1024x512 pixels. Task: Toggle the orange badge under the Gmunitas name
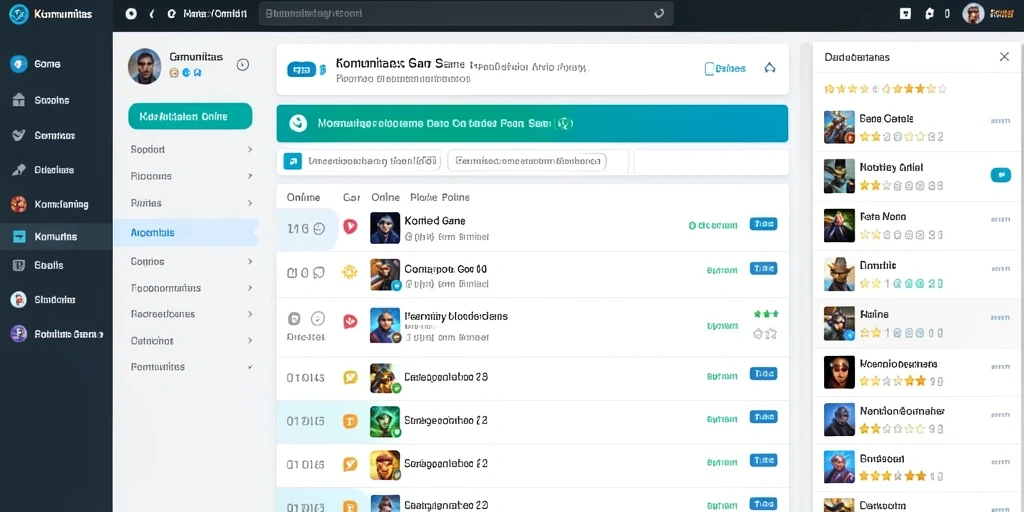174,73
